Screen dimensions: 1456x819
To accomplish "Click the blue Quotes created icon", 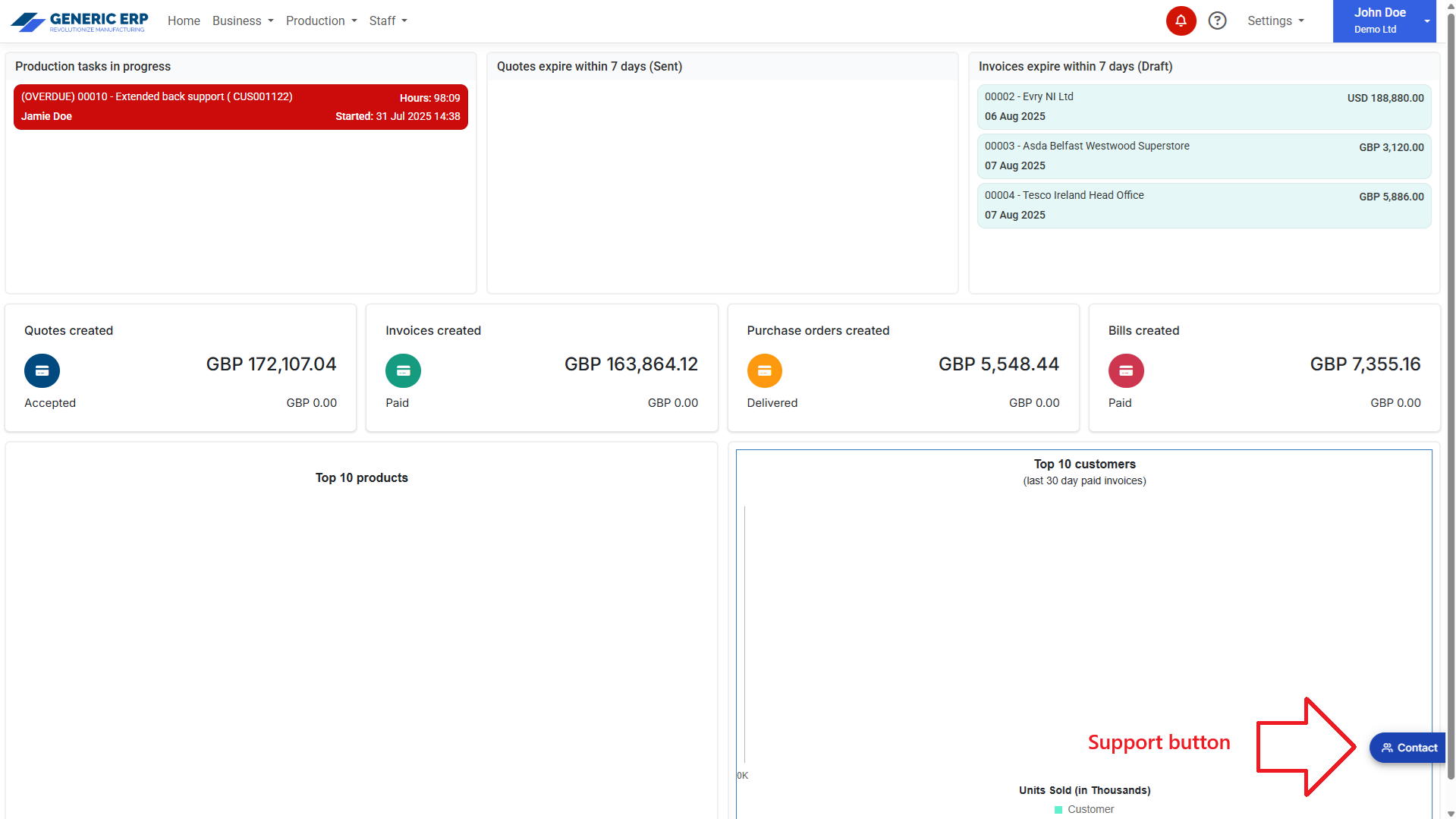I will click(42, 370).
